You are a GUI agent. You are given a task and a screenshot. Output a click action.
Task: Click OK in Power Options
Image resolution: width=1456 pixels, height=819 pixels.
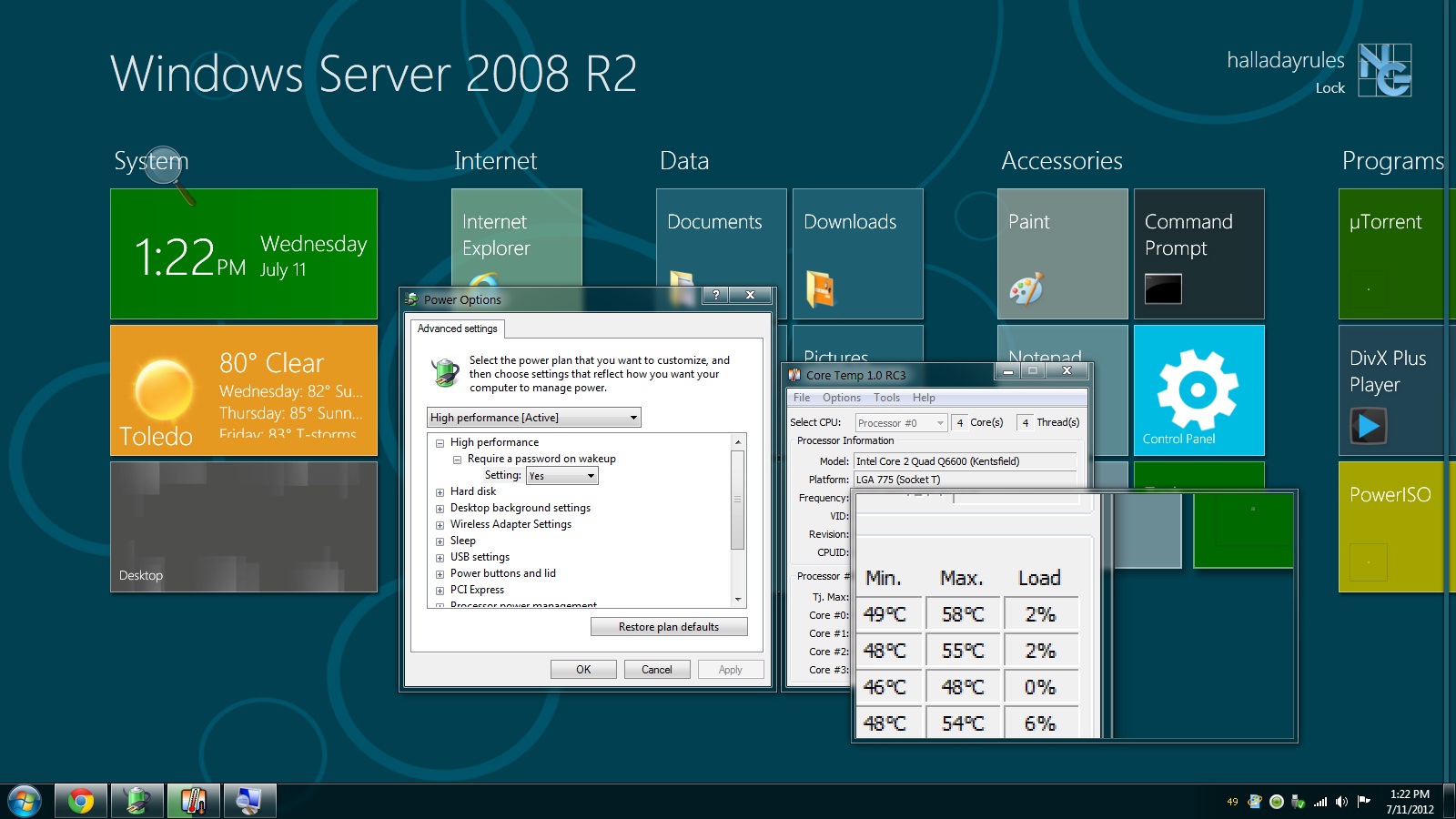click(583, 670)
